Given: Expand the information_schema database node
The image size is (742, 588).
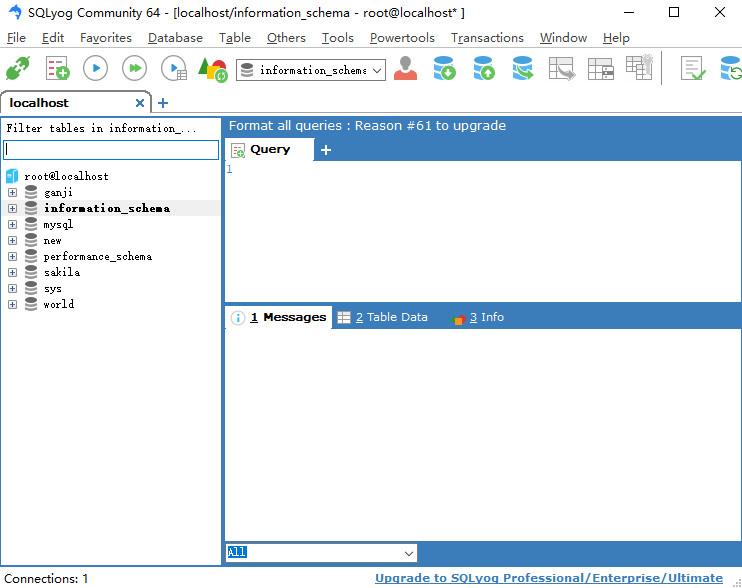Looking at the screenshot, I should 12,209.
